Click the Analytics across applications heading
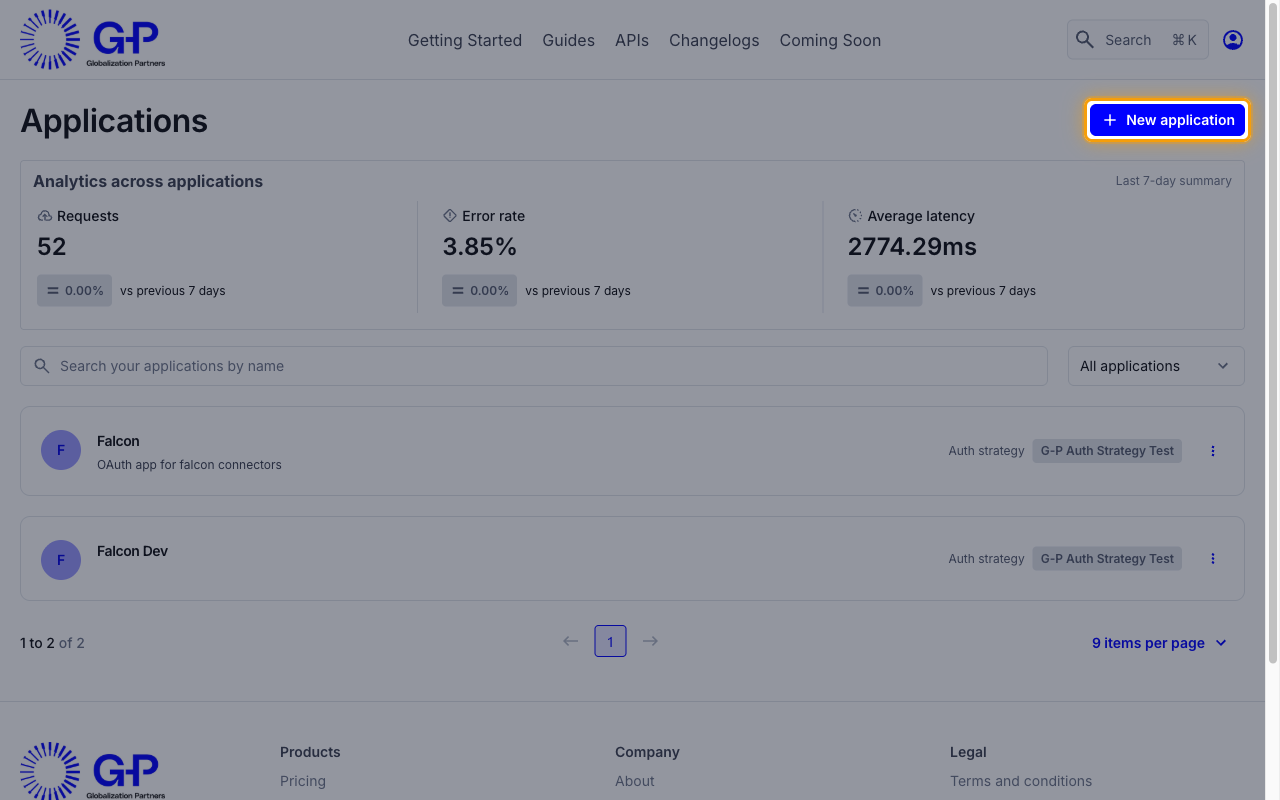 click(148, 181)
